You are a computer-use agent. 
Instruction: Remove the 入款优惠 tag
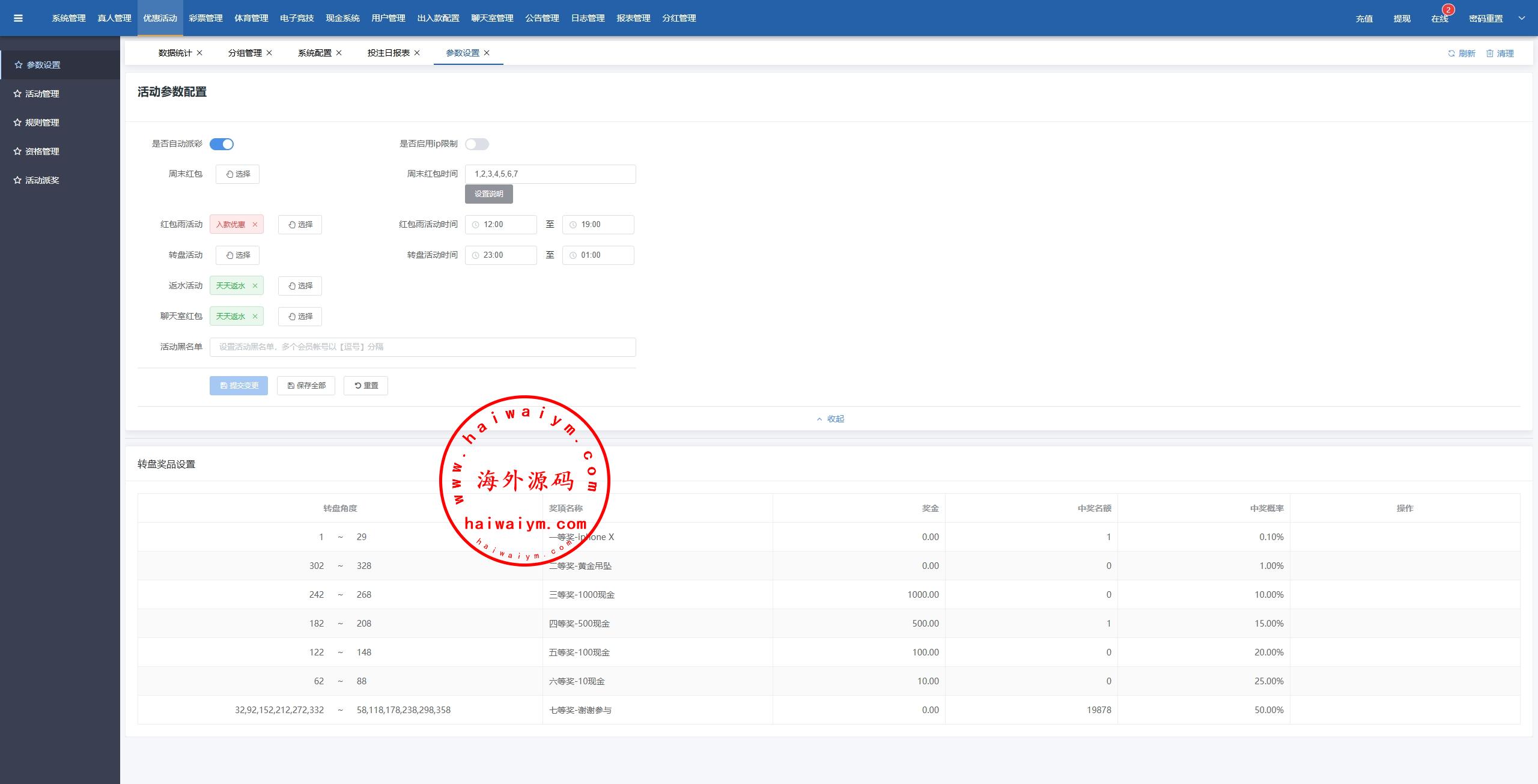pyautogui.click(x=255, y=225)
